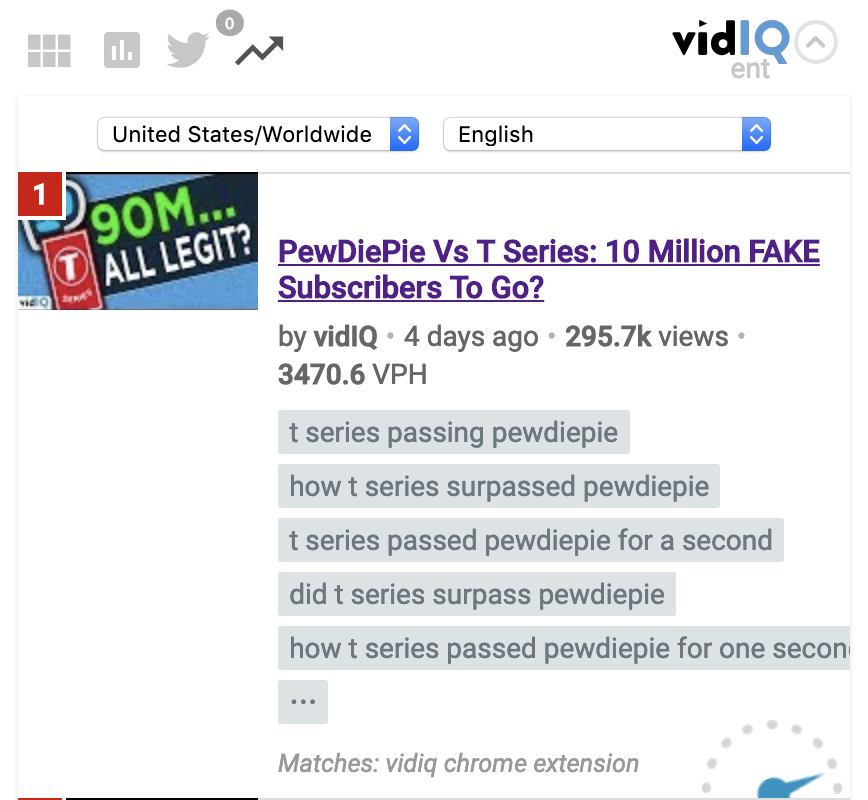Screen dimensions: 868x800
Task: Open the English language dropdown
Action: coord(607,134)
